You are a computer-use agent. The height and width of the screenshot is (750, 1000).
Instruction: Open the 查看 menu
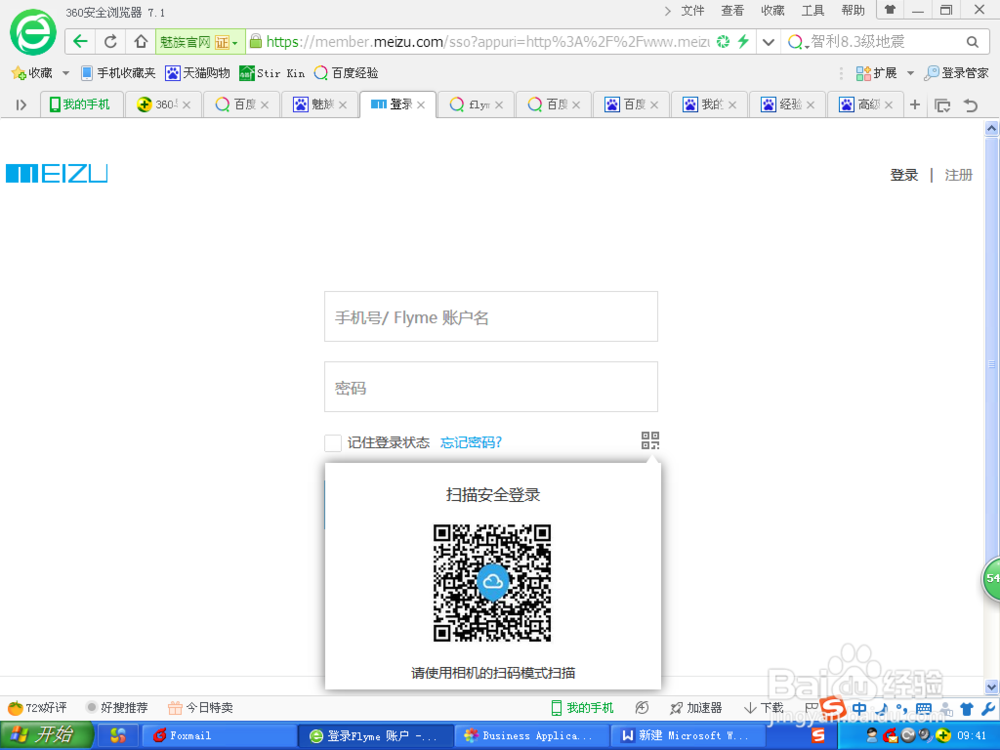(x=732, y=11)
